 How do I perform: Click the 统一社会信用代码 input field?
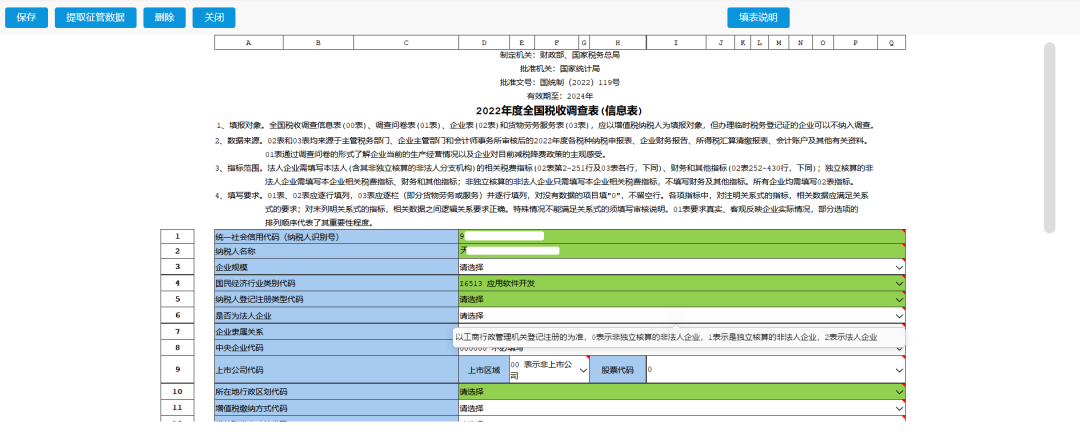pyautogui.click(x=682, y=236)
